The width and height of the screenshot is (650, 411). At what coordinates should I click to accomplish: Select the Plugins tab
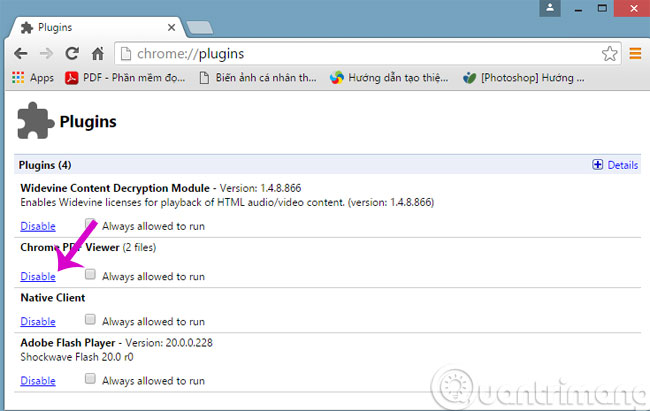(x=95, y=27)
